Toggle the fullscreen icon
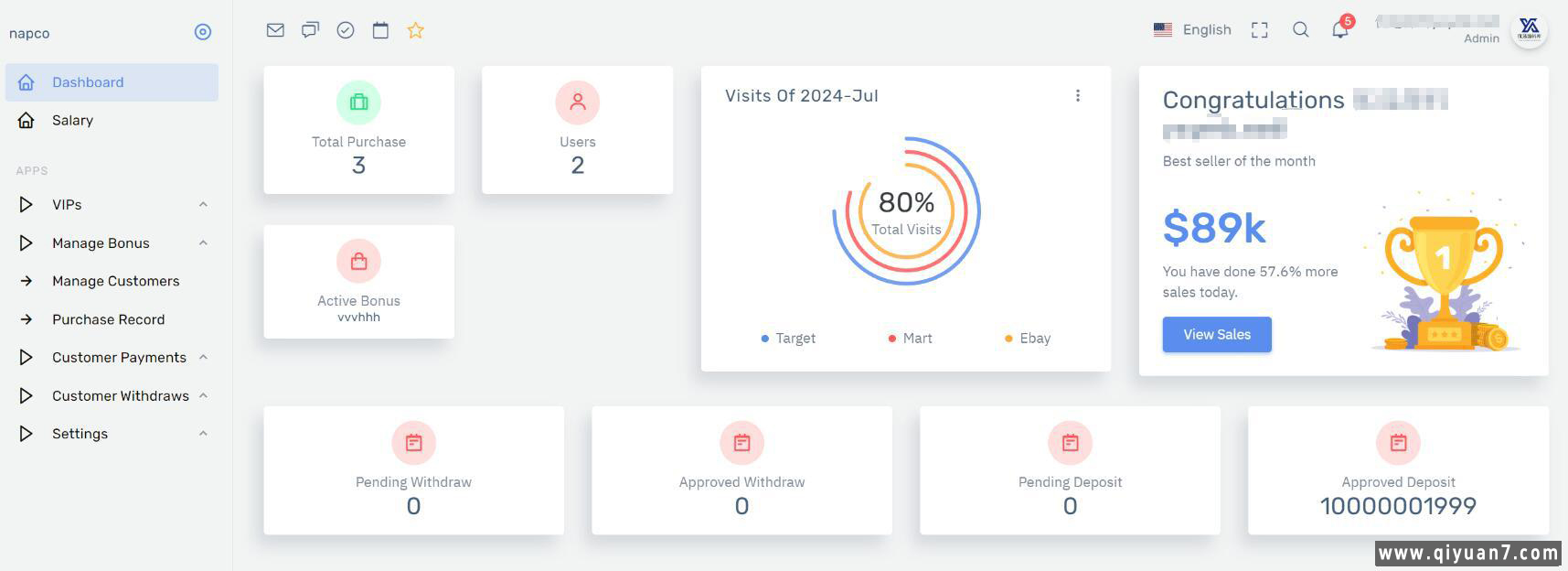This screenshot has width=1568, height=571. click(1260, 30)
